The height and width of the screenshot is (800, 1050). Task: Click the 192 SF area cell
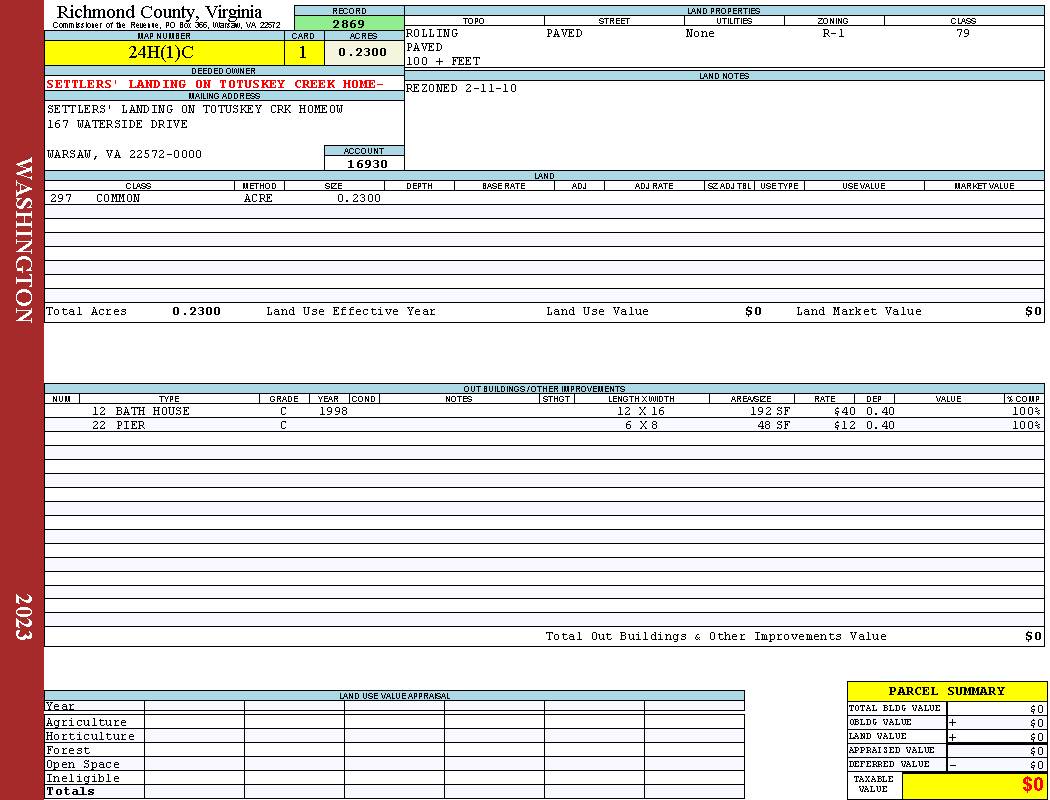(769, 411)
